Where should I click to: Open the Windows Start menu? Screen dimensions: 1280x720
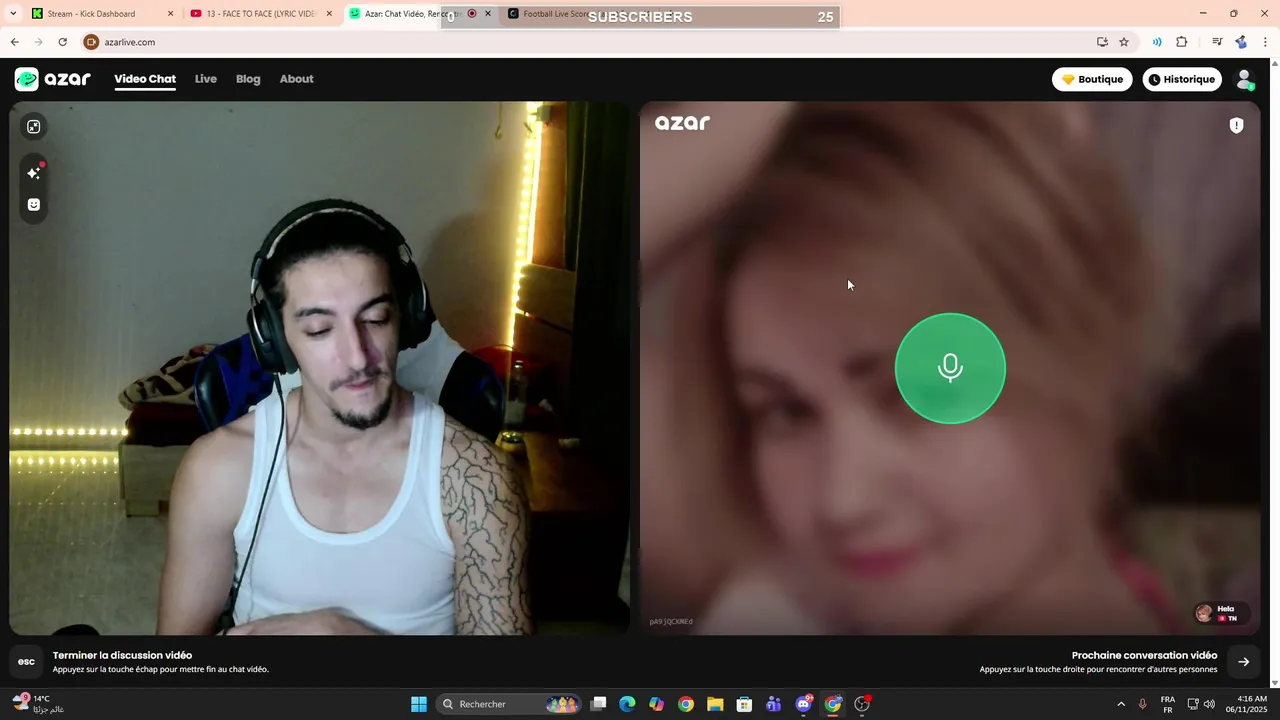[x=419, y=704]
